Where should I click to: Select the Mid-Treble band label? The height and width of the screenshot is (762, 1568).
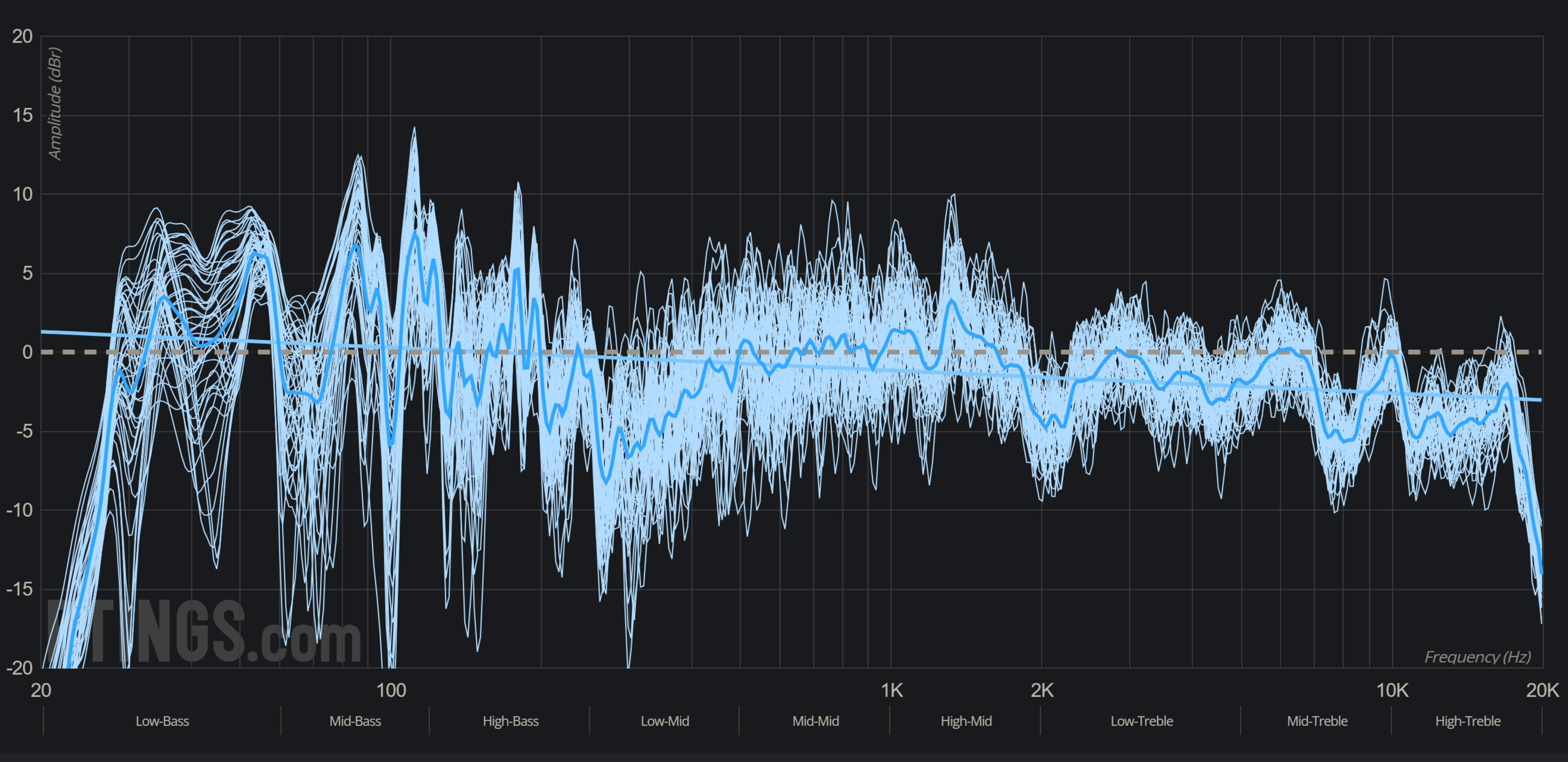pyautogui.click(x=1316, y=721)
